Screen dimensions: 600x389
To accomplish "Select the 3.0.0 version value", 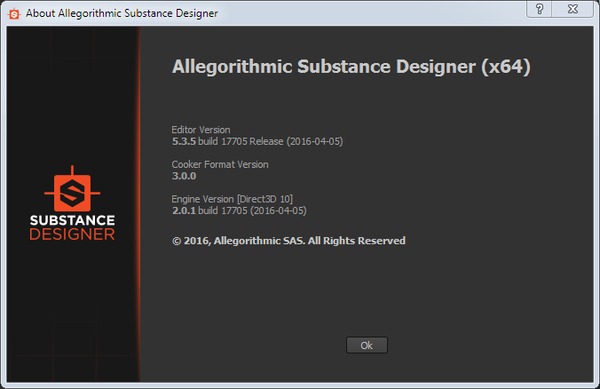I will [184, 176].
